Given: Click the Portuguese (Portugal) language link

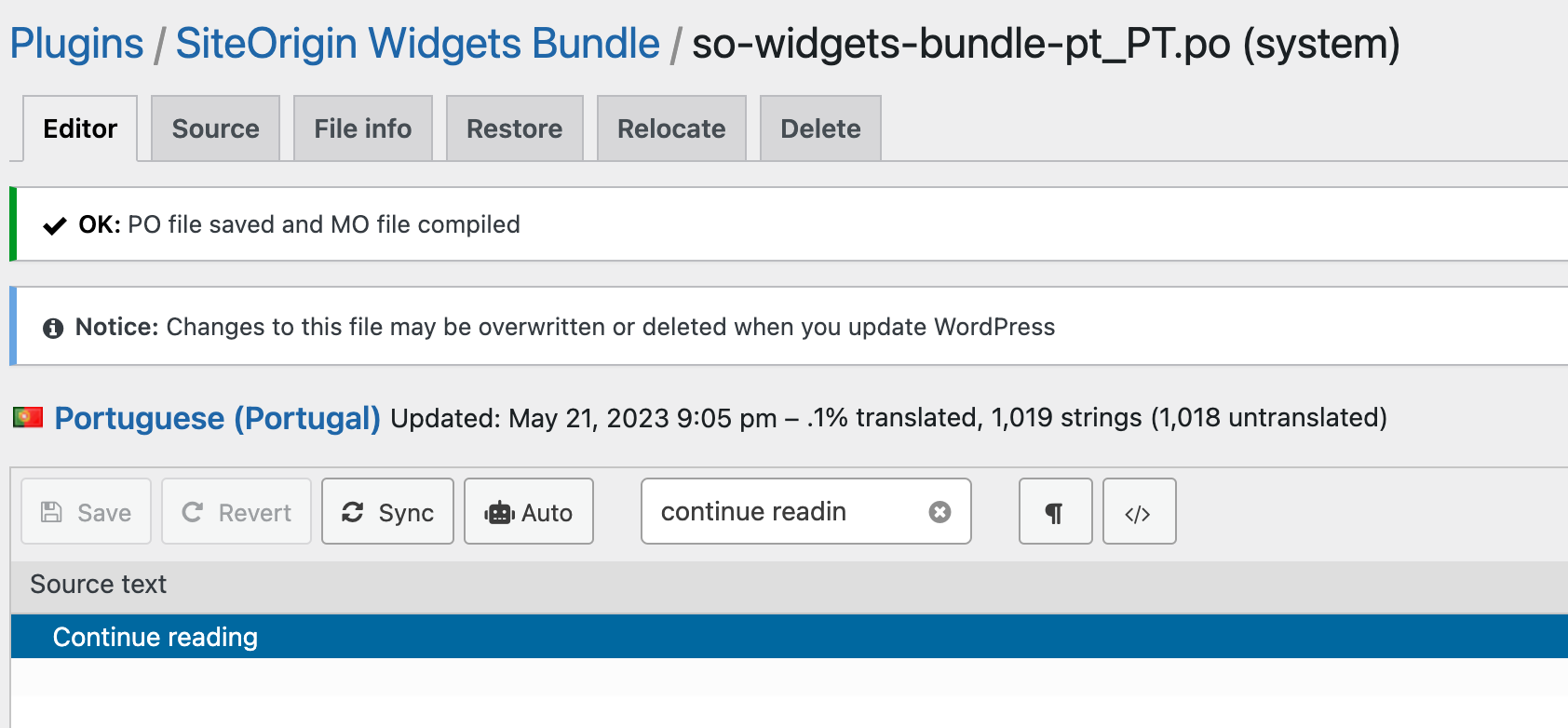Looking at the screenshot, I should pyautogui.click(x=217, y=418).
